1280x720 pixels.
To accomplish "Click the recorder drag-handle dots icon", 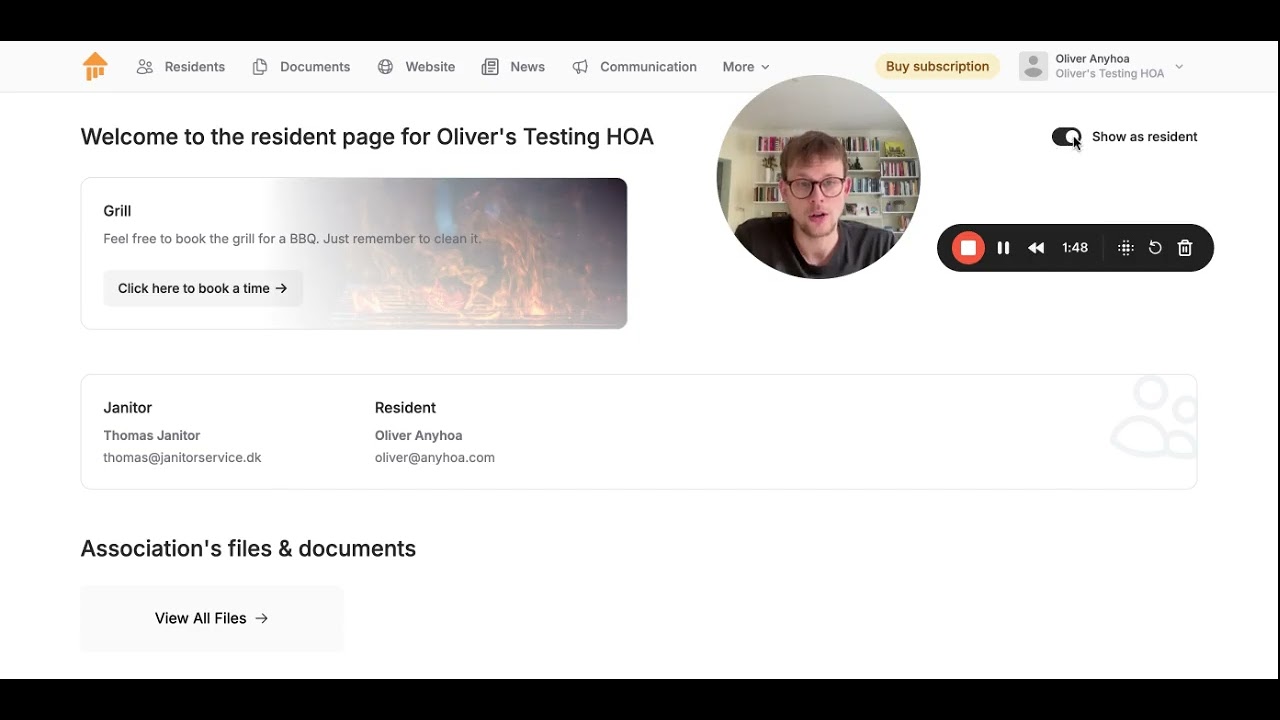I will pyautogui.click(x=1125, y=248).
